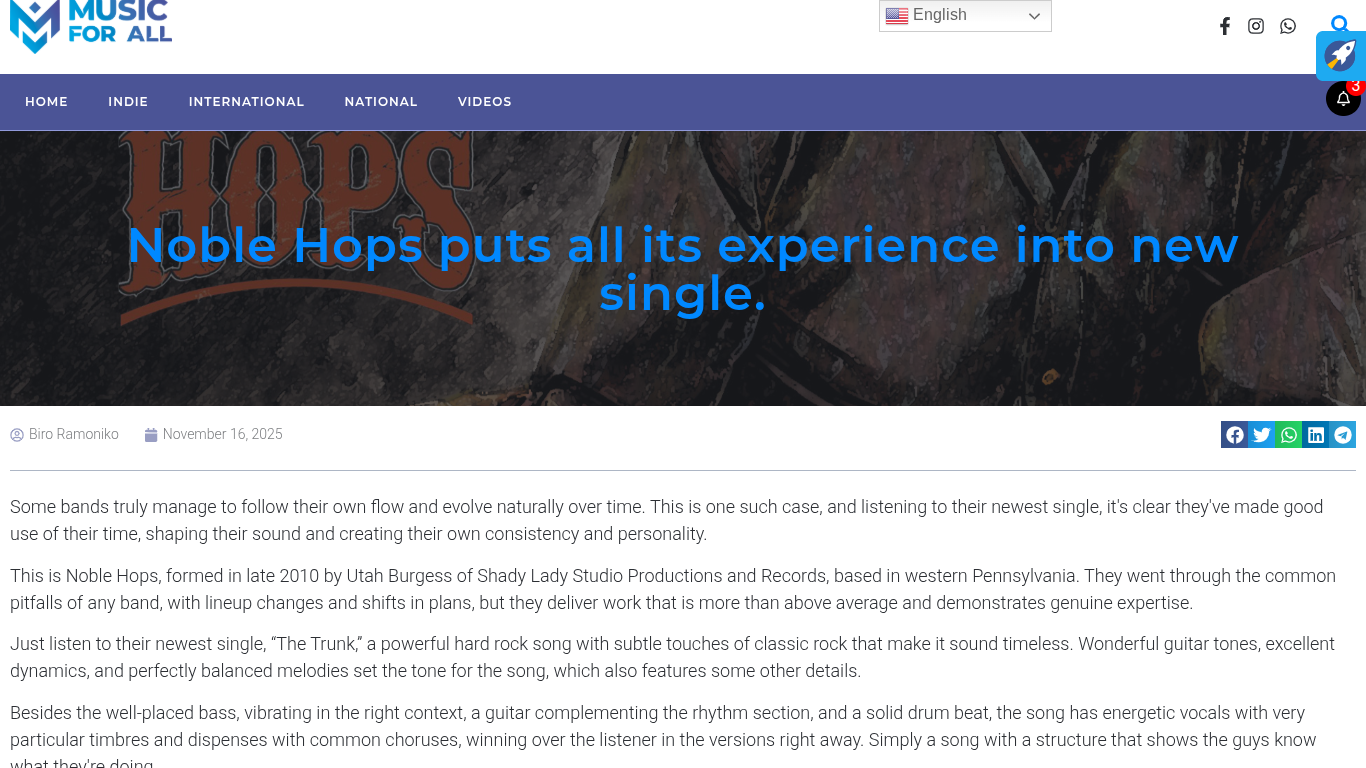Click the November 16, 2025 date link

click(x=222, y=435)
